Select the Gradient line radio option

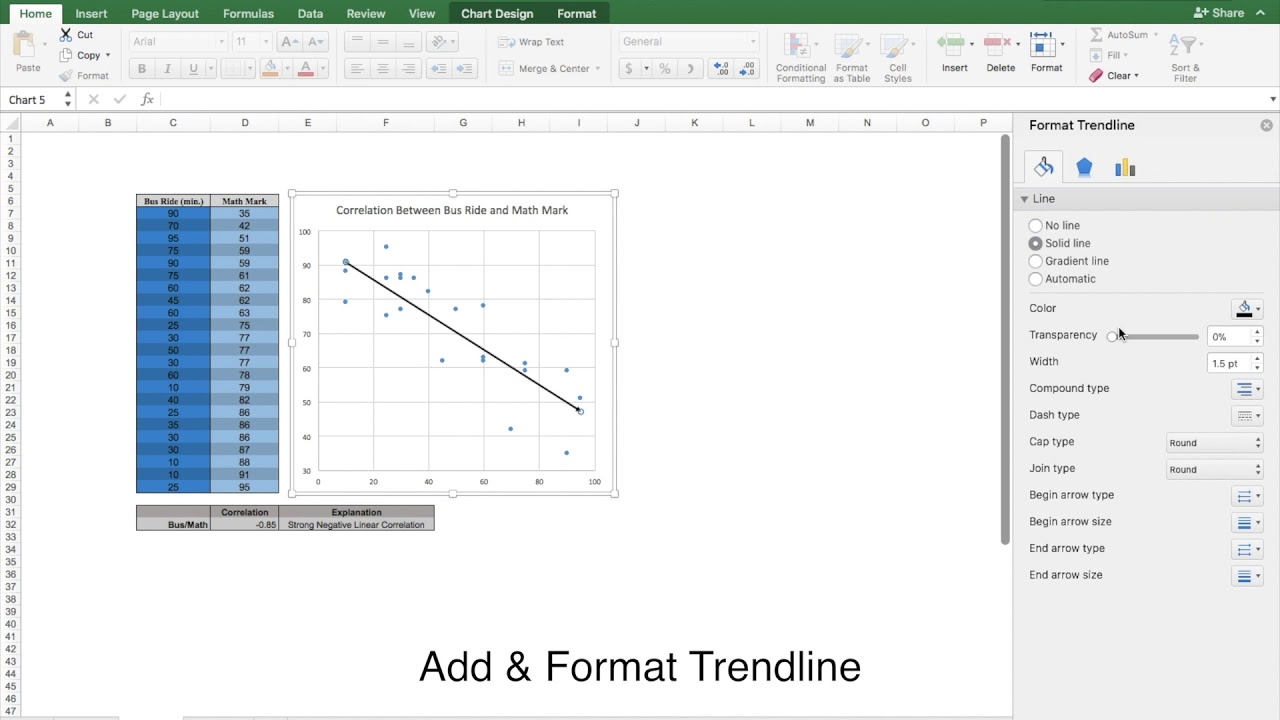point(1035,261)
